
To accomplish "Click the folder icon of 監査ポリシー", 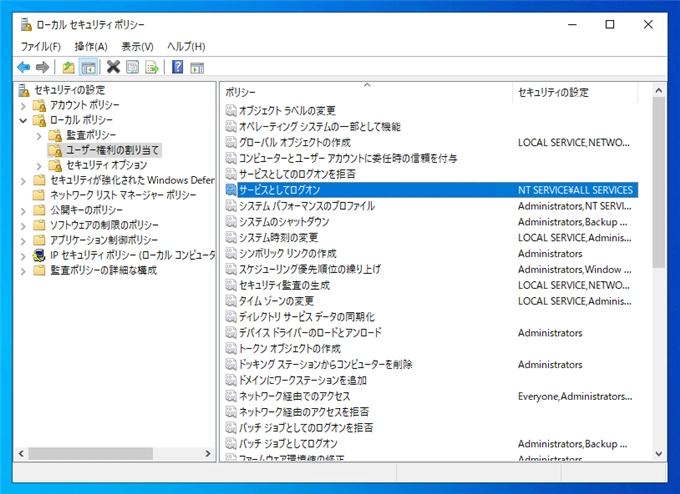I will point(55,135).
